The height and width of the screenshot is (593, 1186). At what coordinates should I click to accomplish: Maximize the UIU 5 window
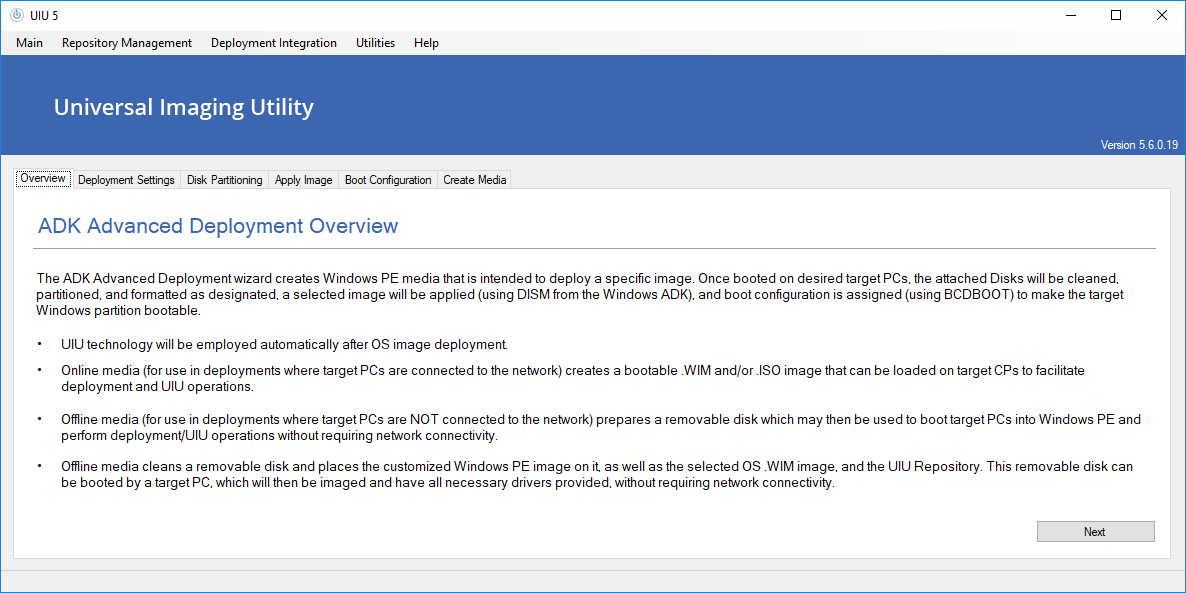click(x=1116, y=15)
